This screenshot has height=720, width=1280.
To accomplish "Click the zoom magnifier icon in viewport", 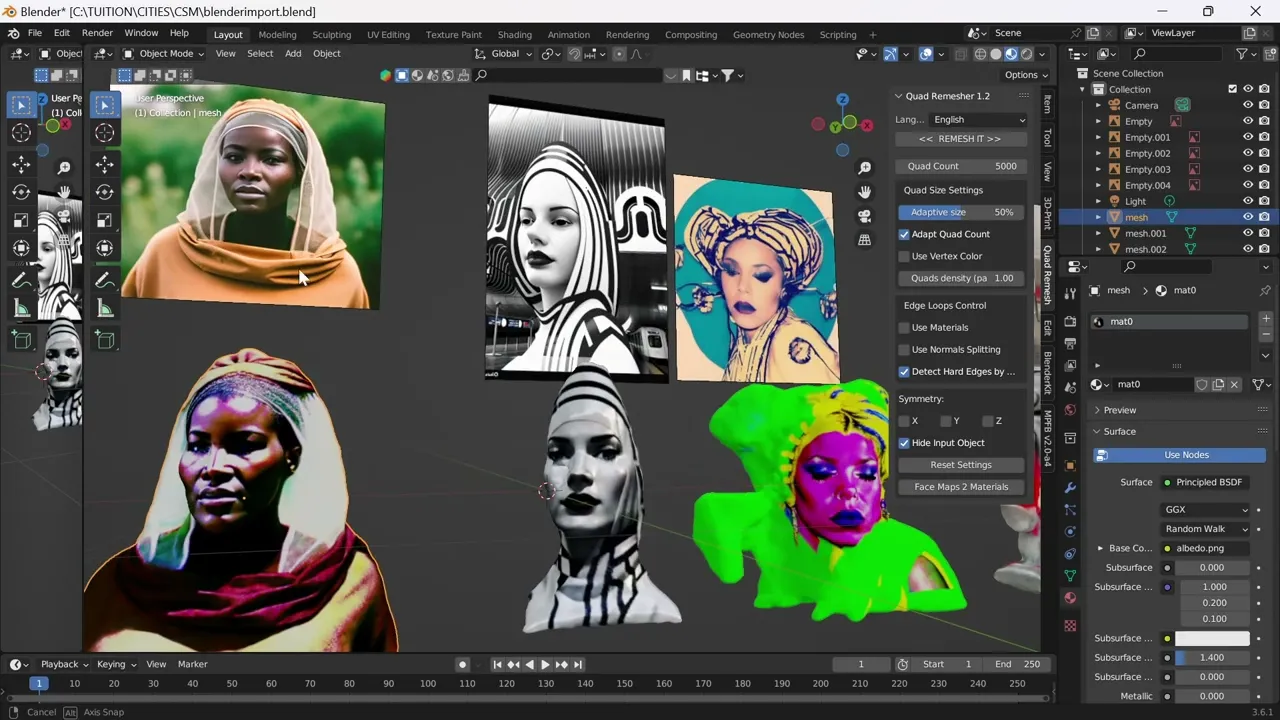I will click(x=864, y=168).
